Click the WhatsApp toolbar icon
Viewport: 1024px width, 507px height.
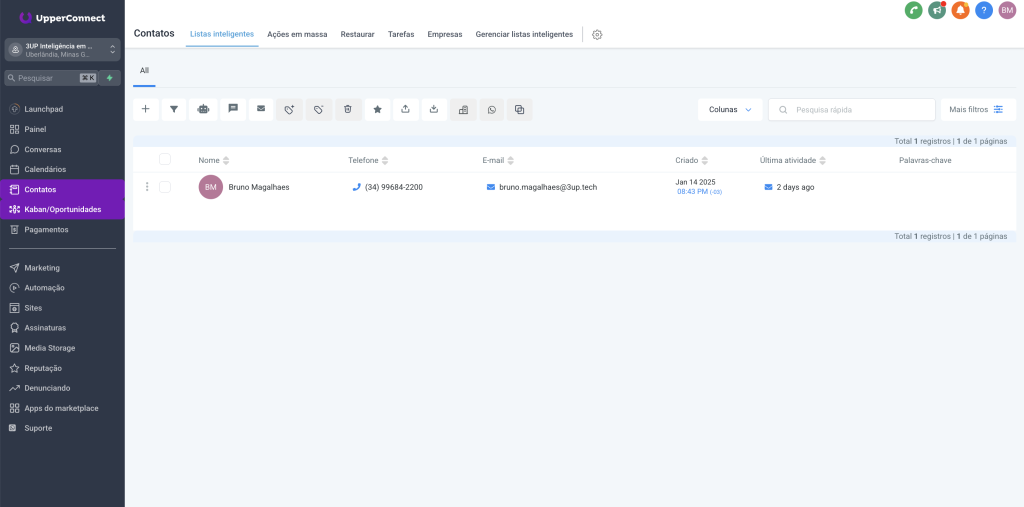click(x=491, y=109)
